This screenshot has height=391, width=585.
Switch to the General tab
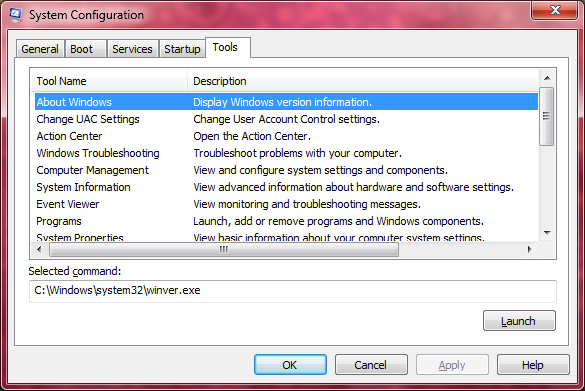click(x=40, y=49)
